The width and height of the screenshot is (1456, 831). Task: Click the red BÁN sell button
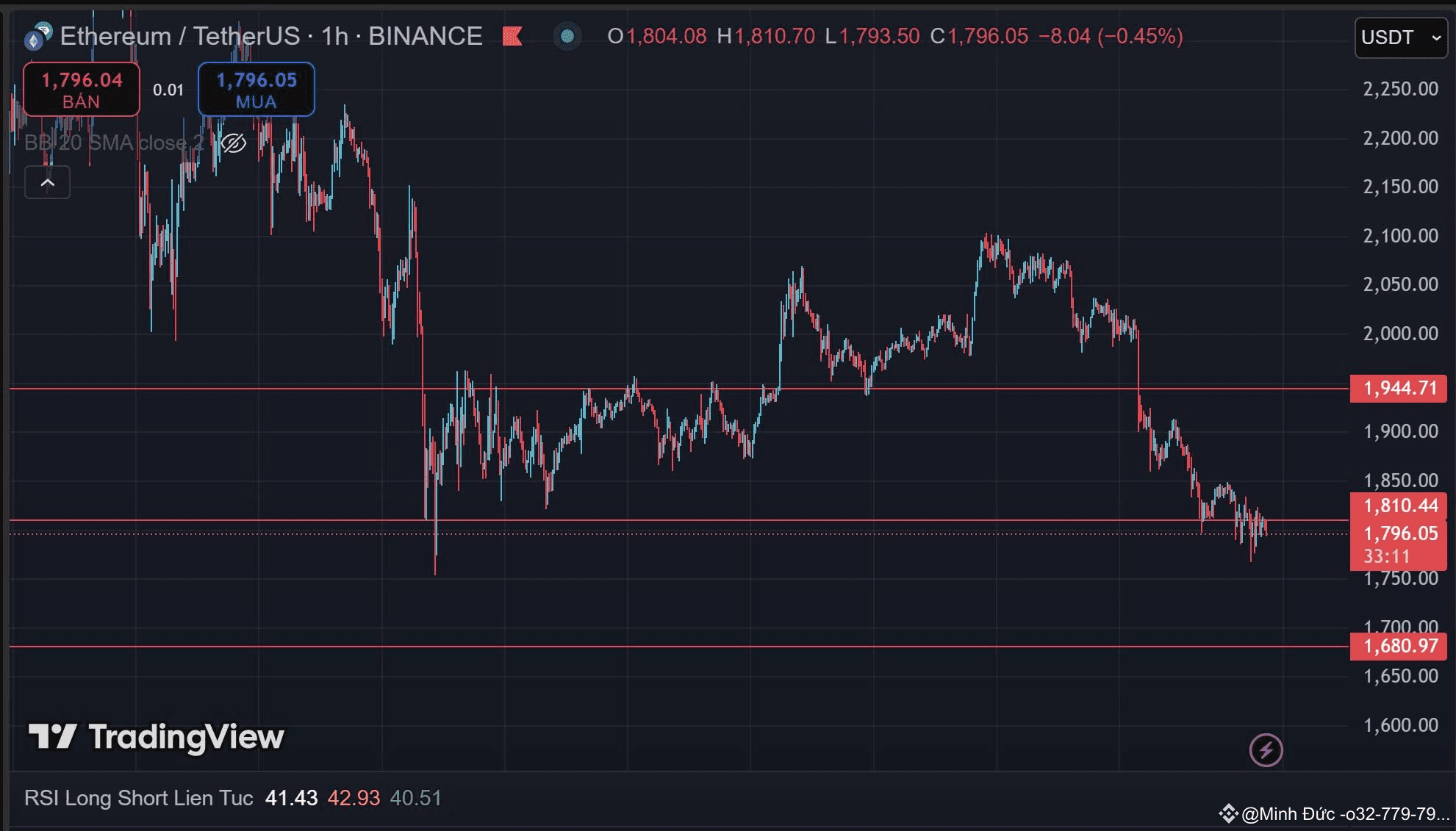[82, 90]
